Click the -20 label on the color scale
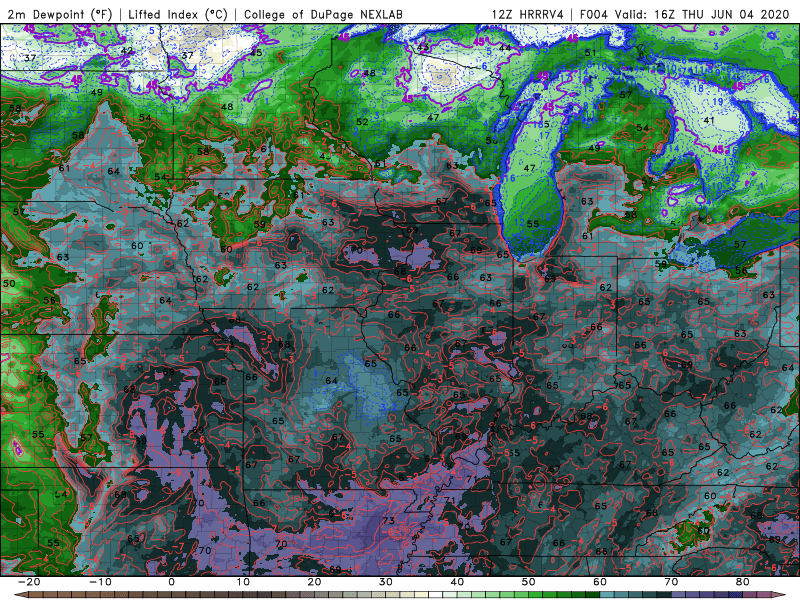Screen dimensions: 800x600 pos(29,582)
